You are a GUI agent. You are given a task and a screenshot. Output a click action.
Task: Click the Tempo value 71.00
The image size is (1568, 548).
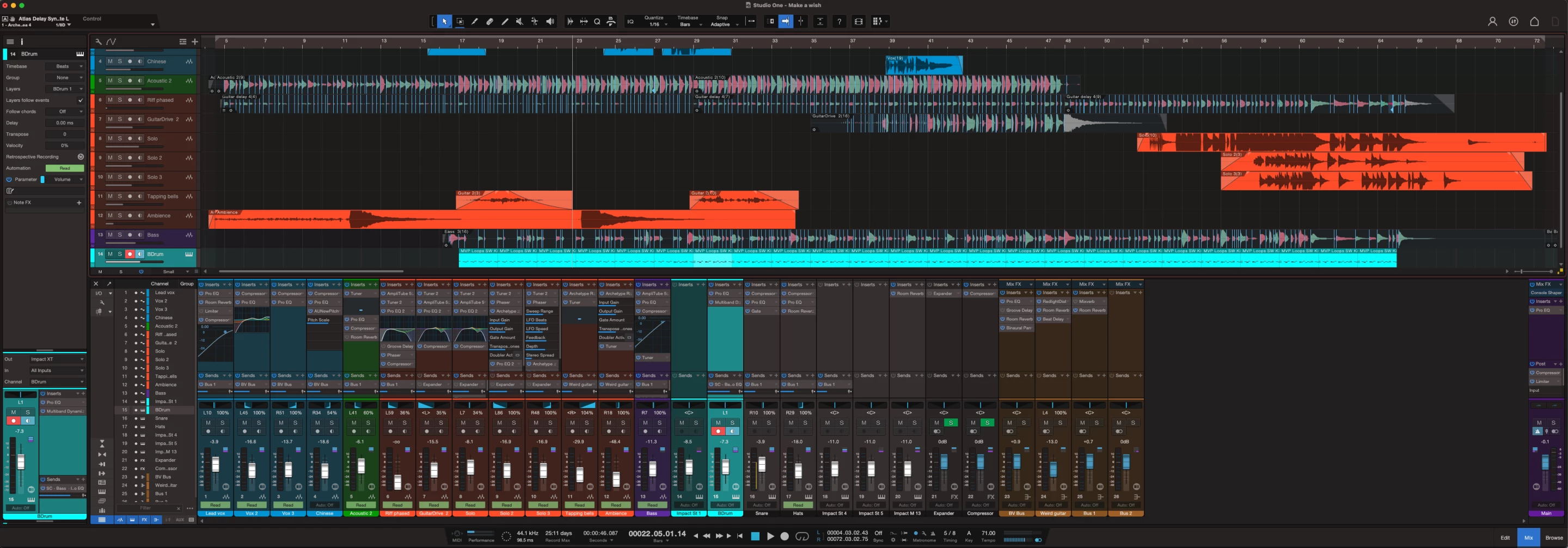[x=989, y=533]
